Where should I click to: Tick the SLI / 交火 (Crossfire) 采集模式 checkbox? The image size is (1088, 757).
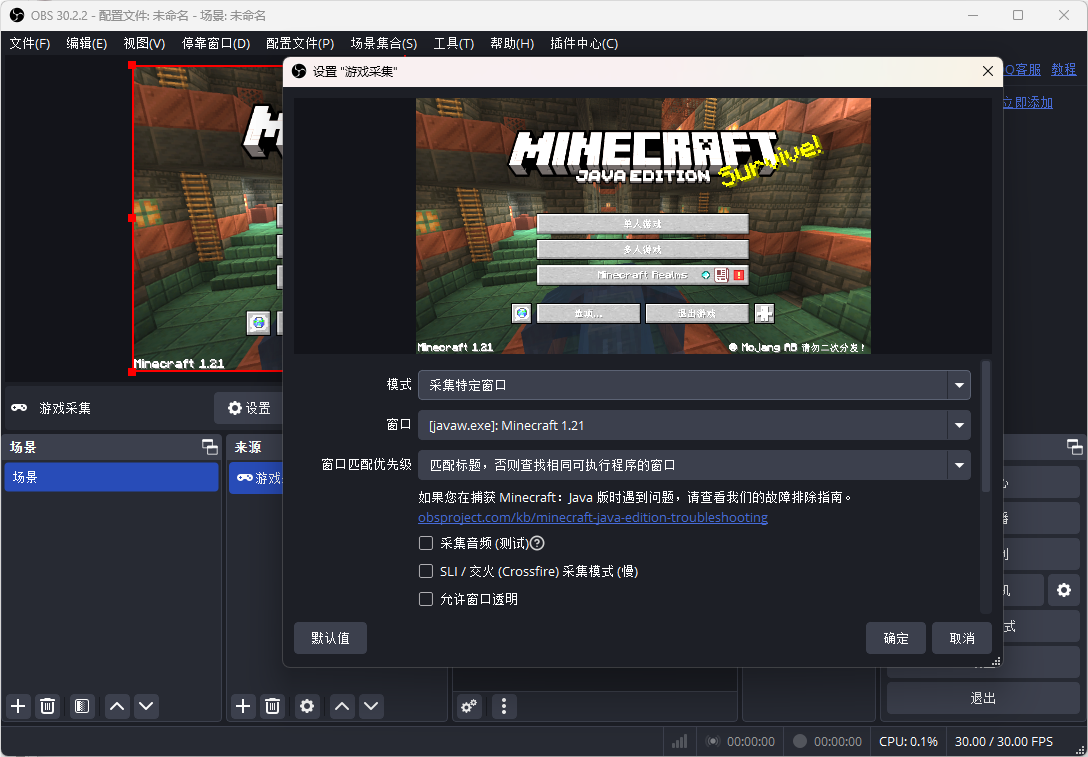426,571
